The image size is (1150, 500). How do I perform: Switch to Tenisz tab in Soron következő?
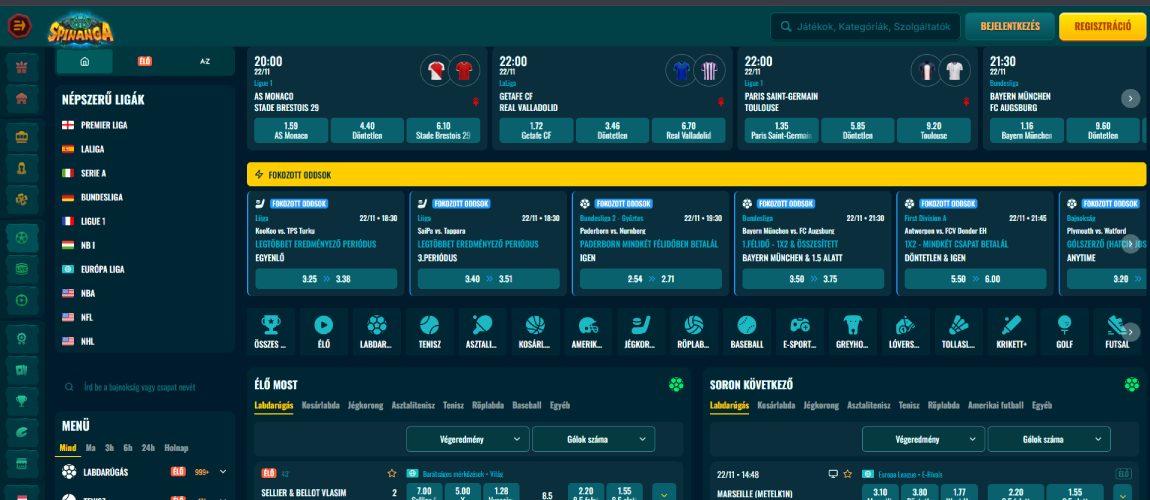click(909, 405)
